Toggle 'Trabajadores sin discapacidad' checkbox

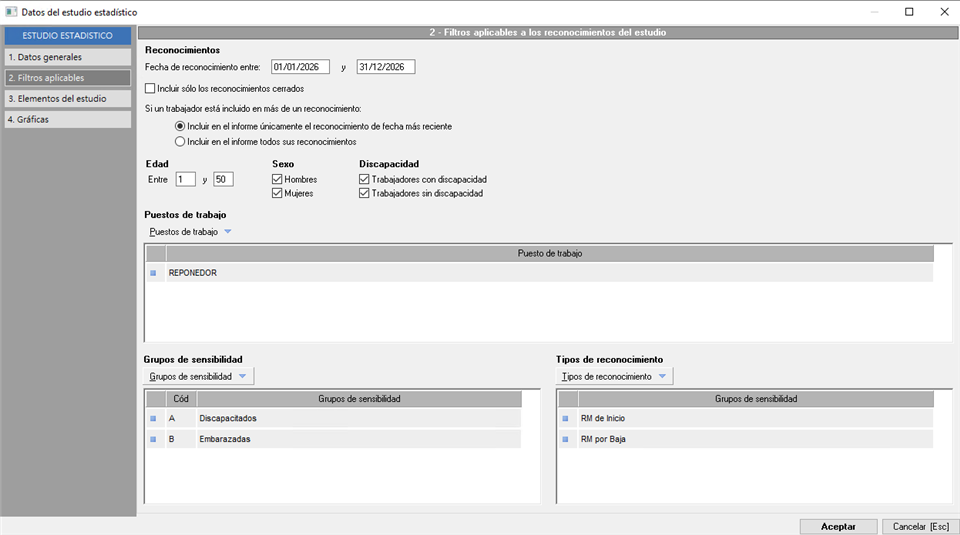tap(364, 193)
